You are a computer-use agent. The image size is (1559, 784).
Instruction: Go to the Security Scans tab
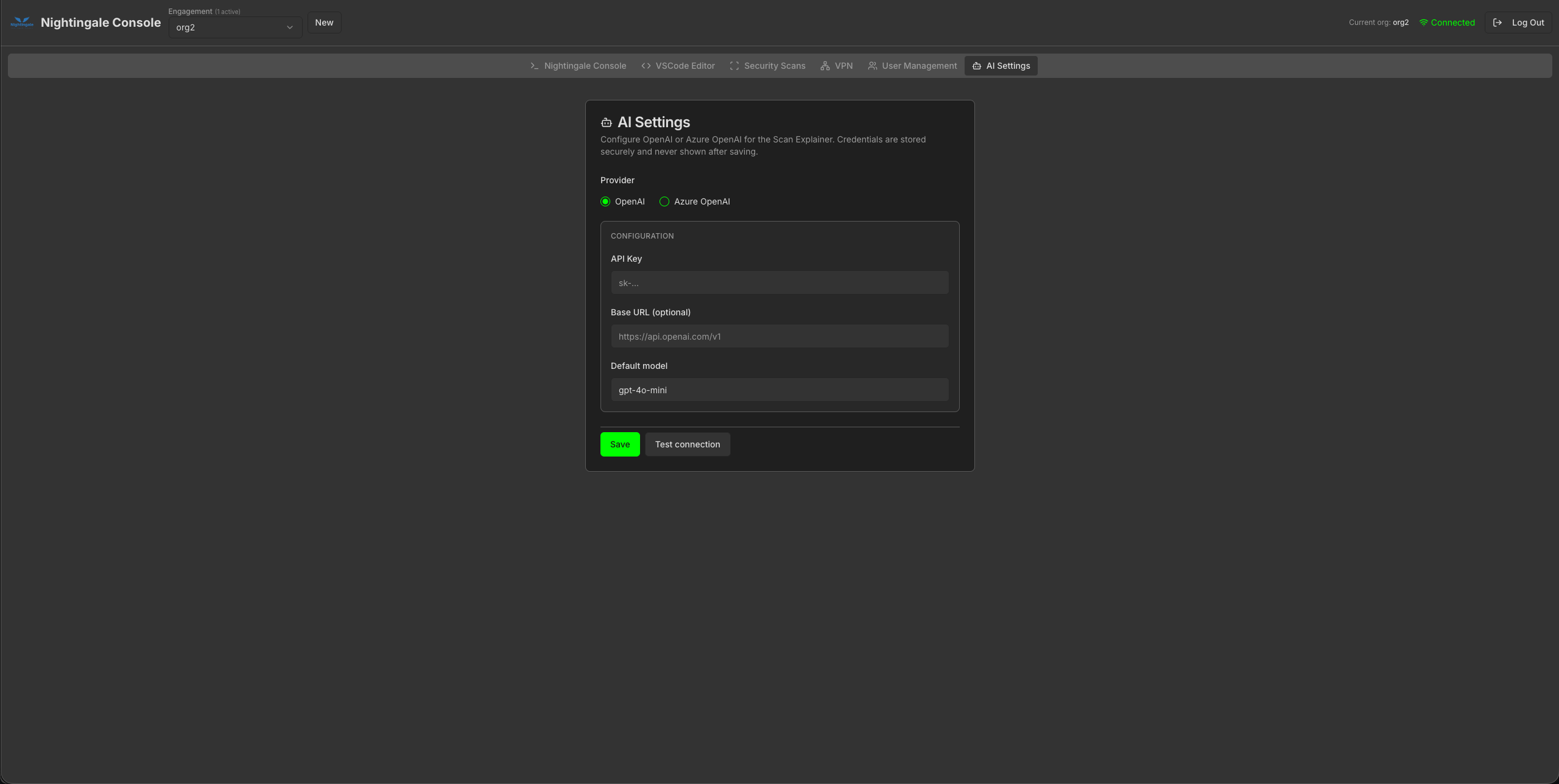[767, 66]
